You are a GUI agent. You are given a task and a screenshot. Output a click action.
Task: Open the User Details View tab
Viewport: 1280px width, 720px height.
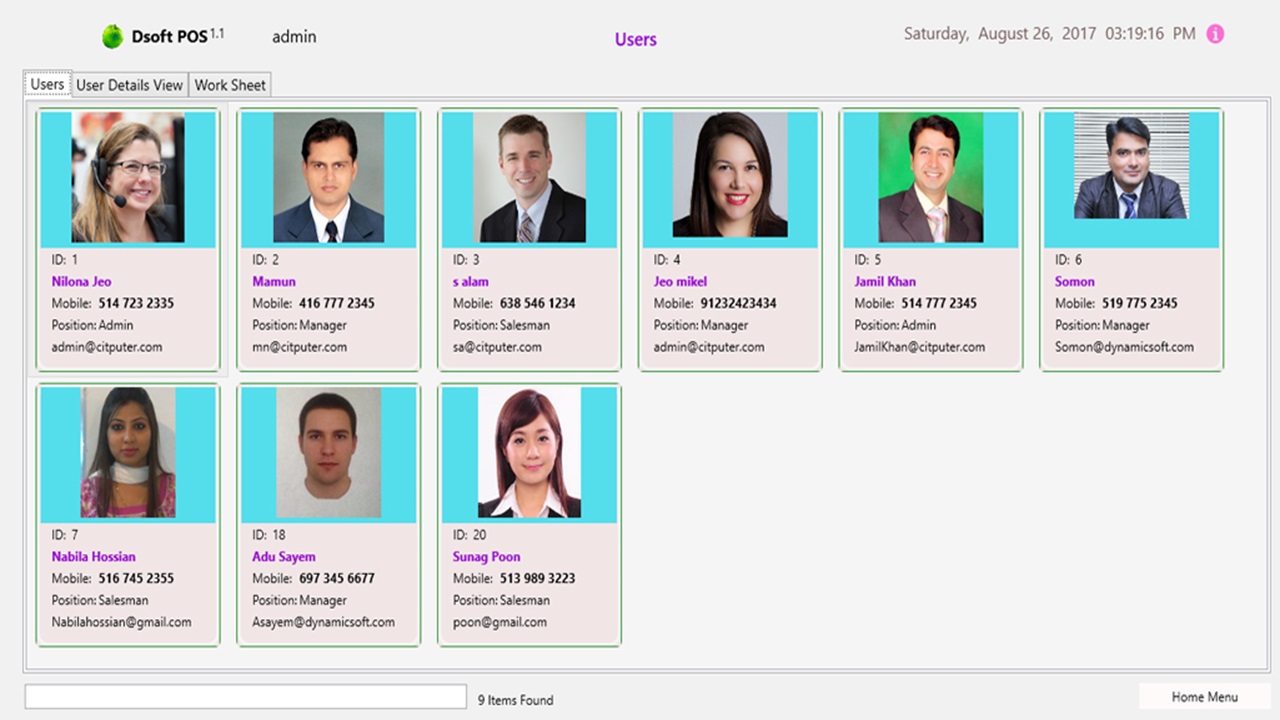129,85
